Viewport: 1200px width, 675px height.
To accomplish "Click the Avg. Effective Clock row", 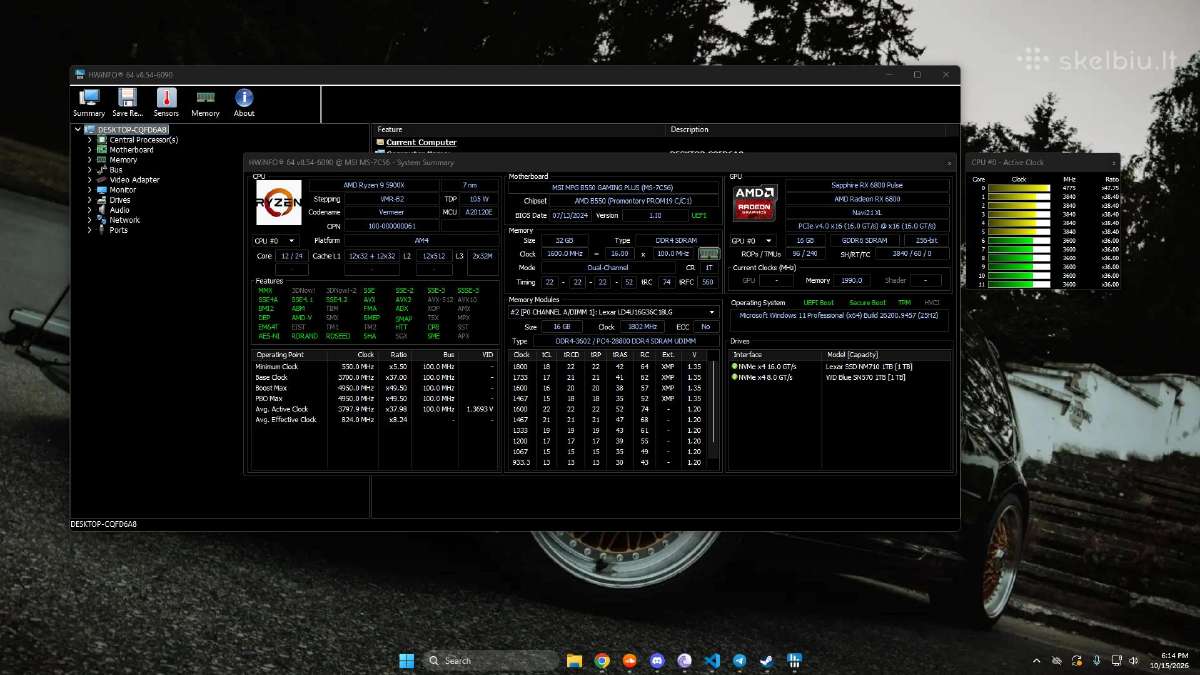I will (375, 420).
